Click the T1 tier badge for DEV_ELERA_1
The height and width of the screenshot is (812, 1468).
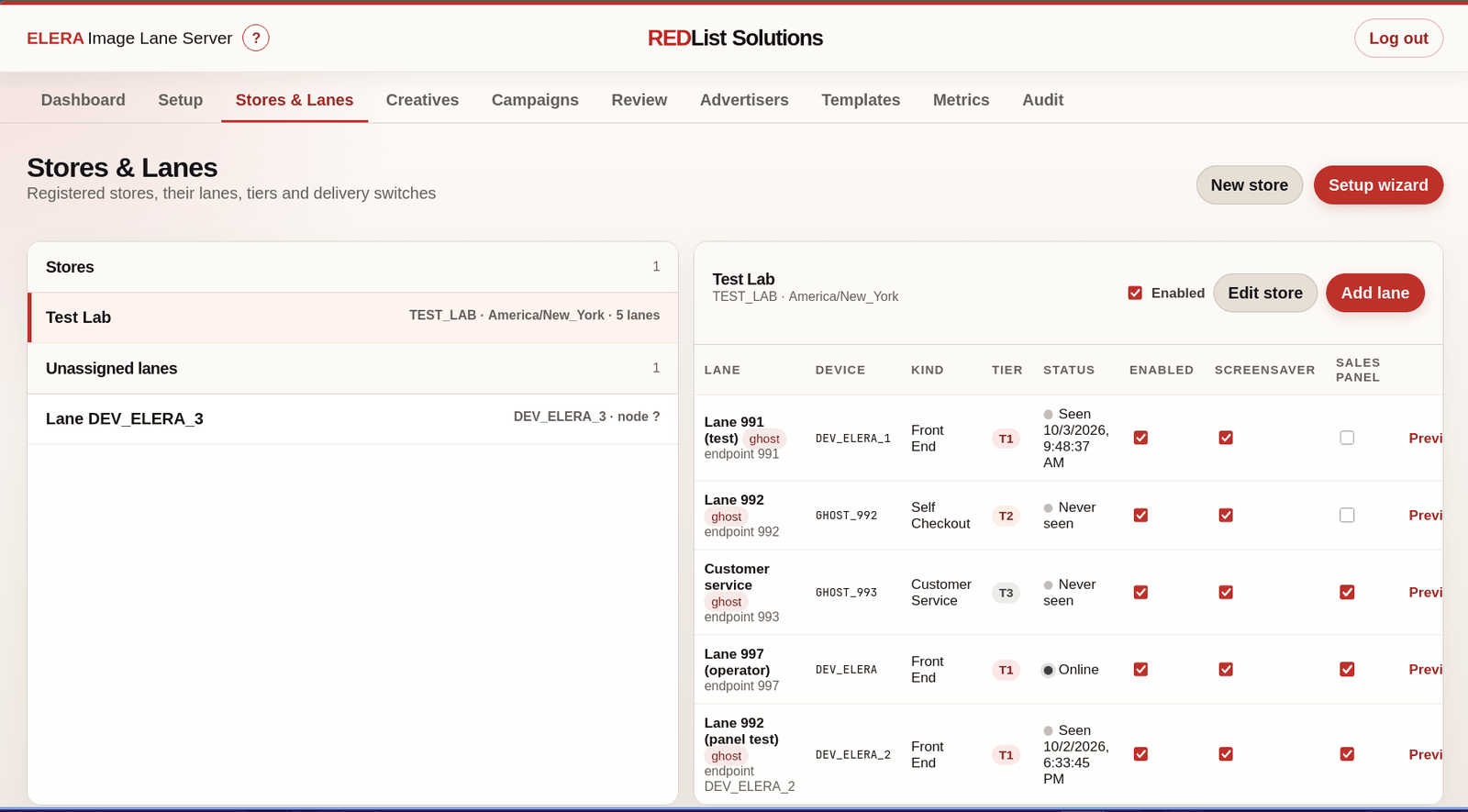click(1006, 439)
